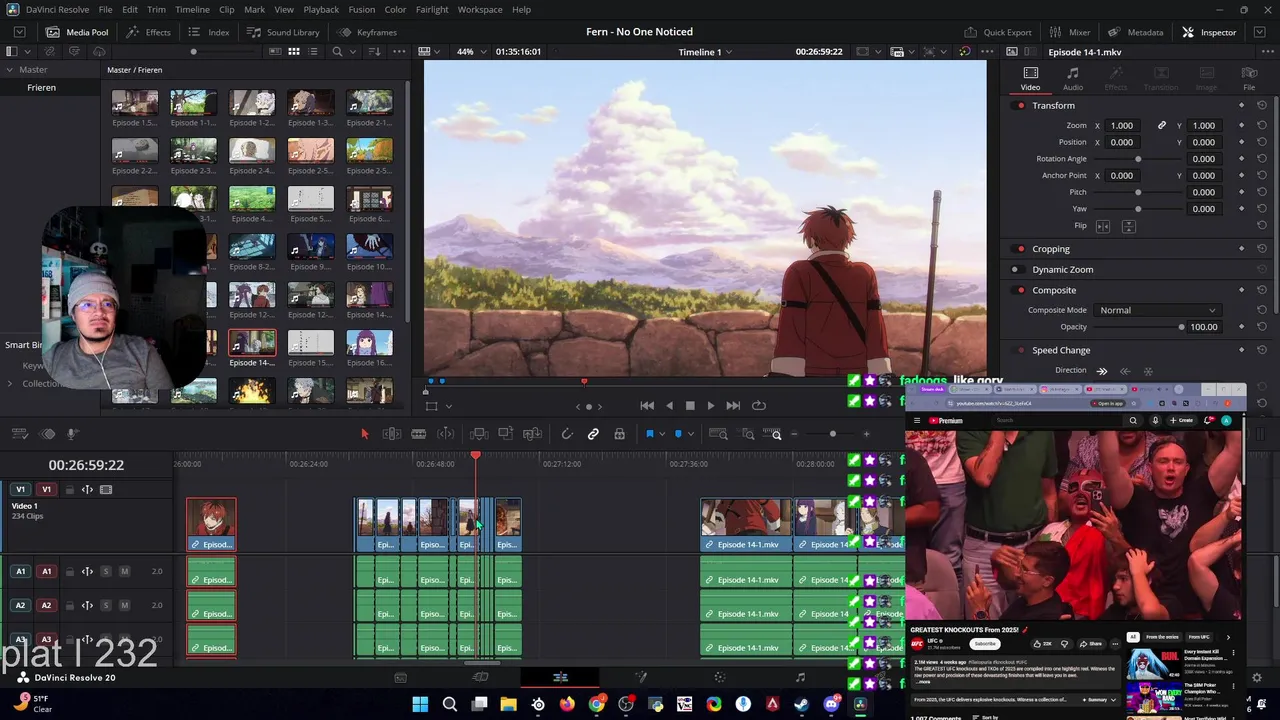Click the viewer Stop button

[x=690, y=406]
